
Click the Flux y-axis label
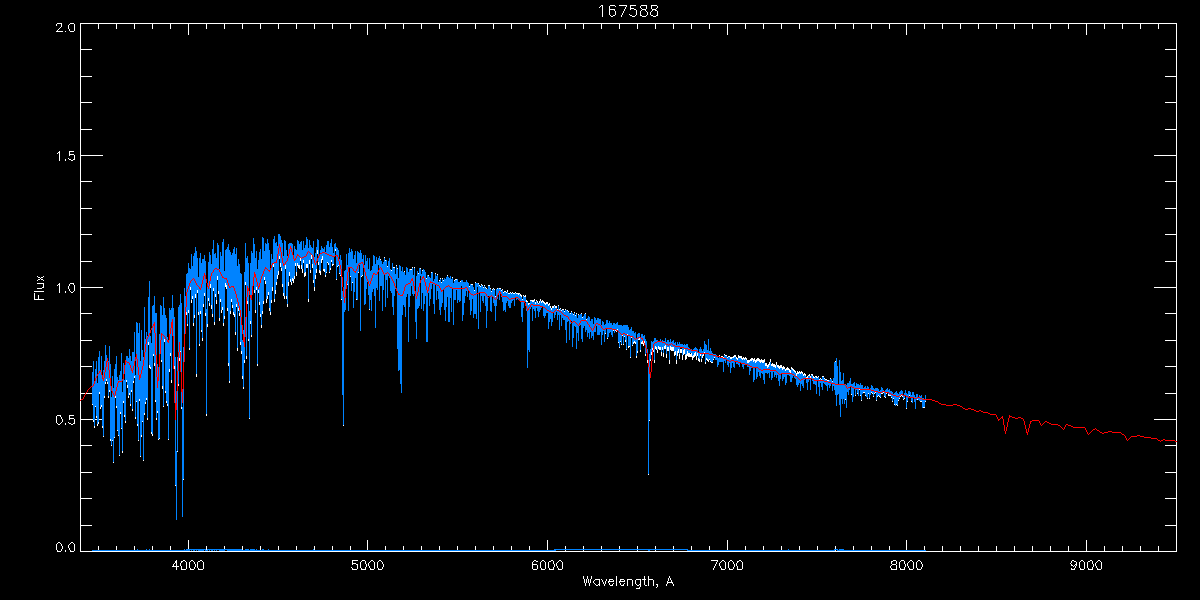pos(39,288)
